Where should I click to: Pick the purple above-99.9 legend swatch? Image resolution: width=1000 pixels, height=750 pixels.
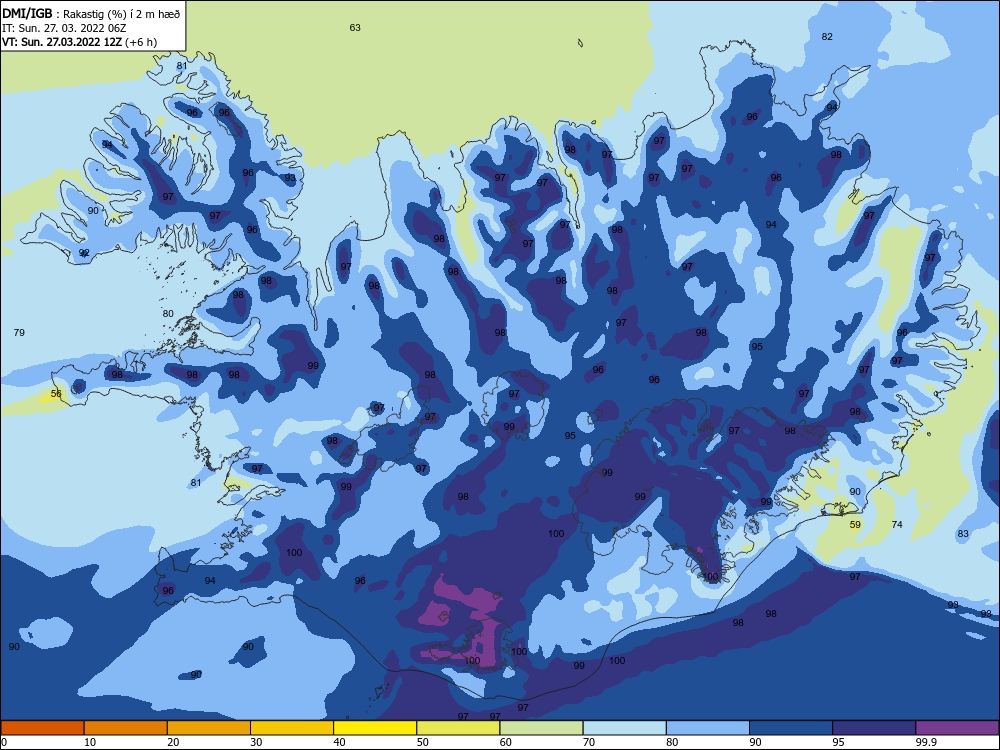click(957, 728)
